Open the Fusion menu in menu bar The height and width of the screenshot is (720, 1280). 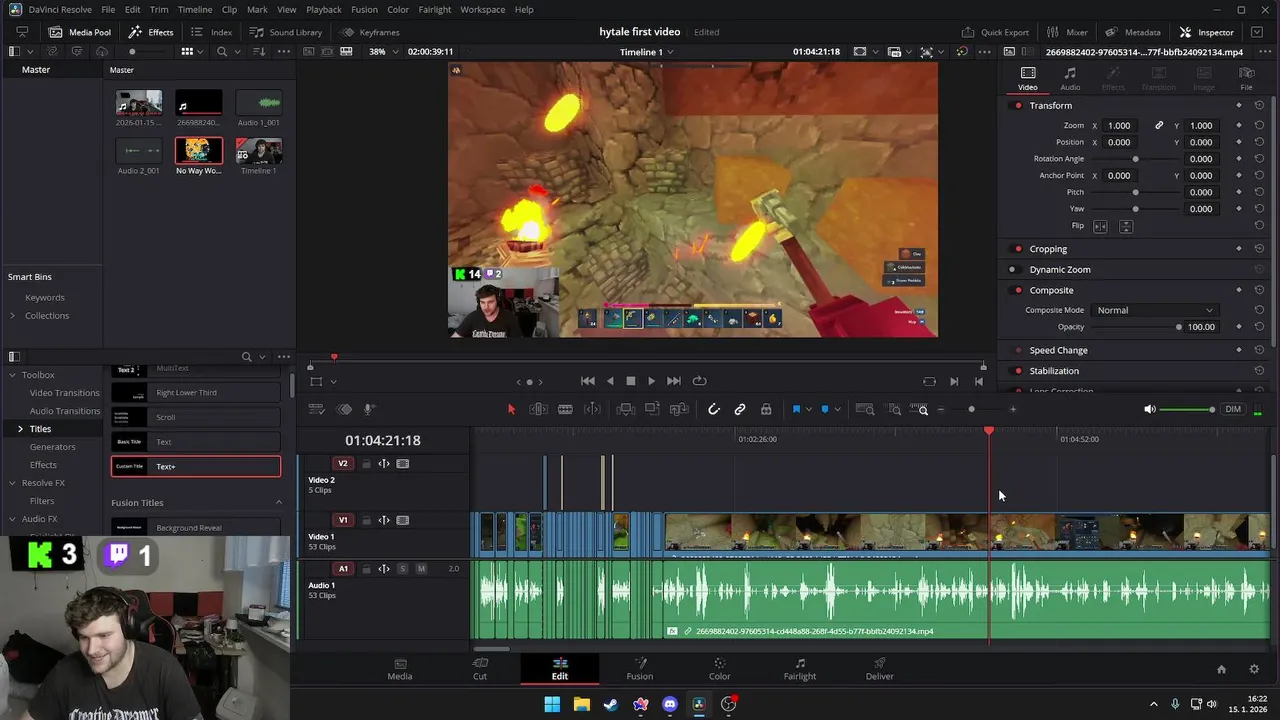(364, 9)
